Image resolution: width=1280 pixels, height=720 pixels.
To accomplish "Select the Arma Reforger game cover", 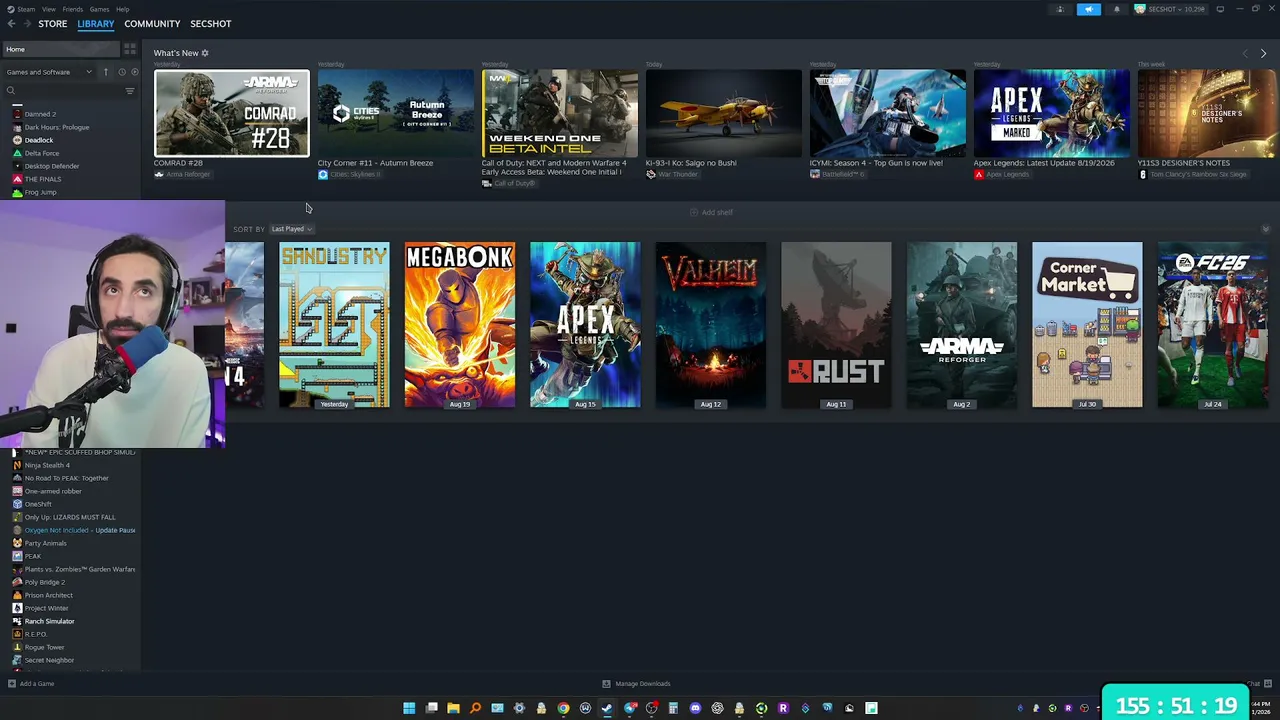I will click(962, 325).
